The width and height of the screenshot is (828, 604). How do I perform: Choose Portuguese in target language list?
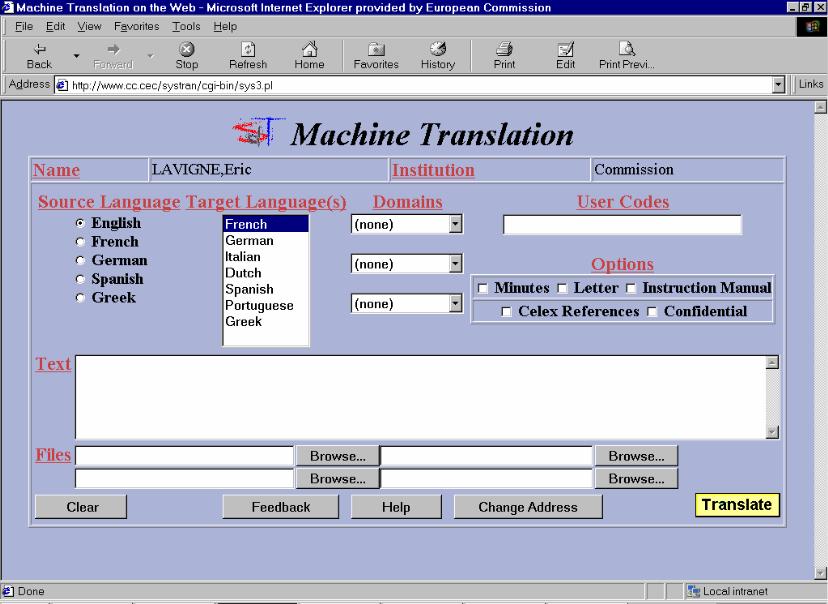(x=266, y=306)
